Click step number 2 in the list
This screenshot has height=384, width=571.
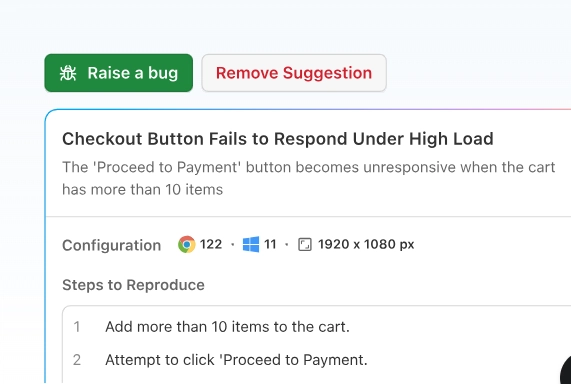[76, 360]
